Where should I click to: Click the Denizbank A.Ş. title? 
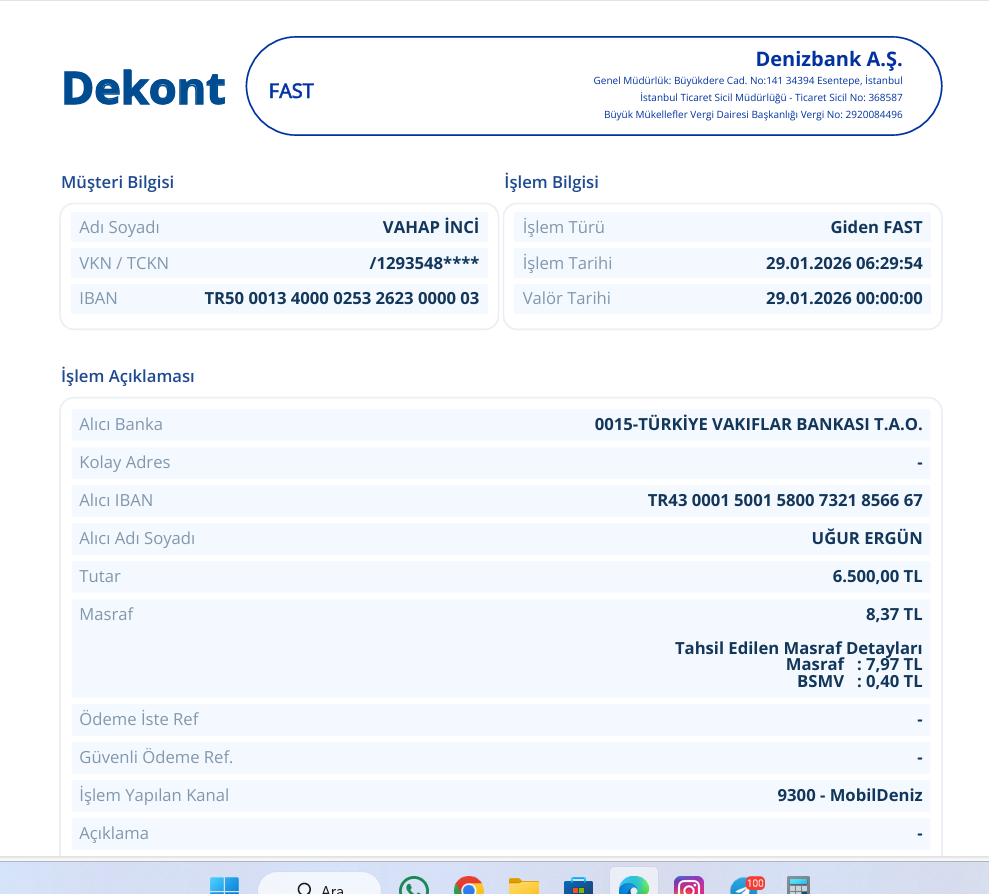(x=829, y=59)
